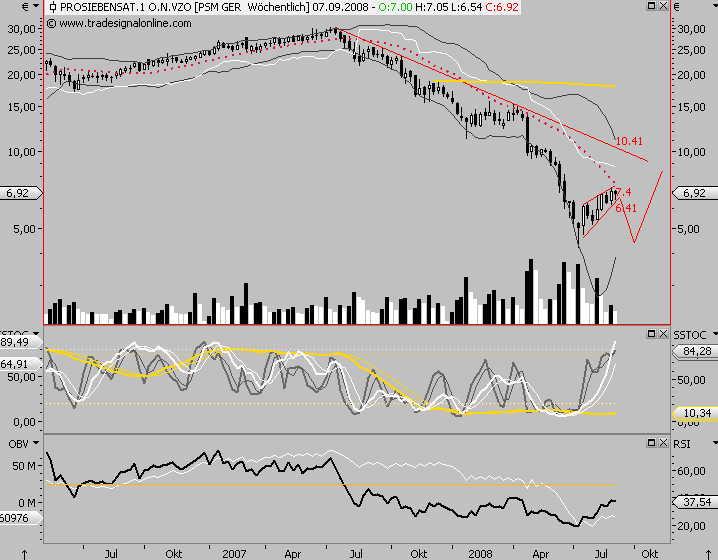The image size is (718, 560).
Task: Select the left 6,92 price marker
Action: pyautogui.click(x=21, y=193)
